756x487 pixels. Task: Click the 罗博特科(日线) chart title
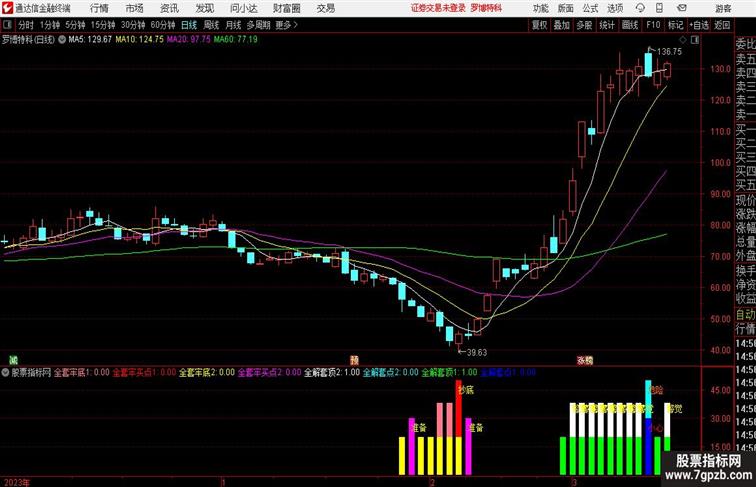tap(28, 40)
